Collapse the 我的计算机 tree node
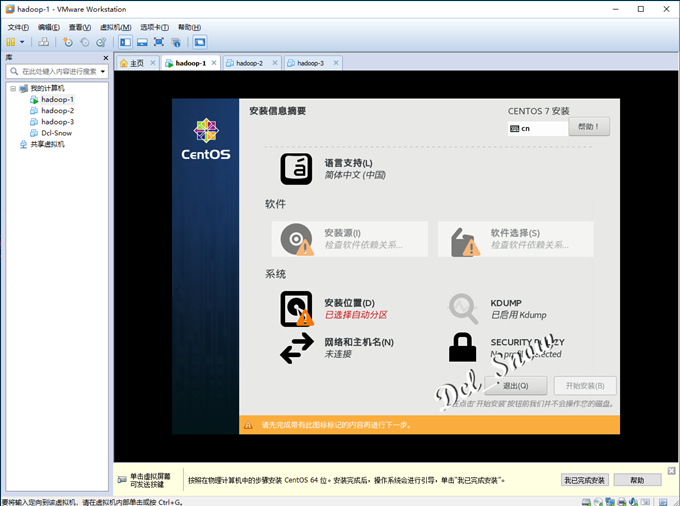The width and height of the screenshot is (680, 506). coord(13,88)
